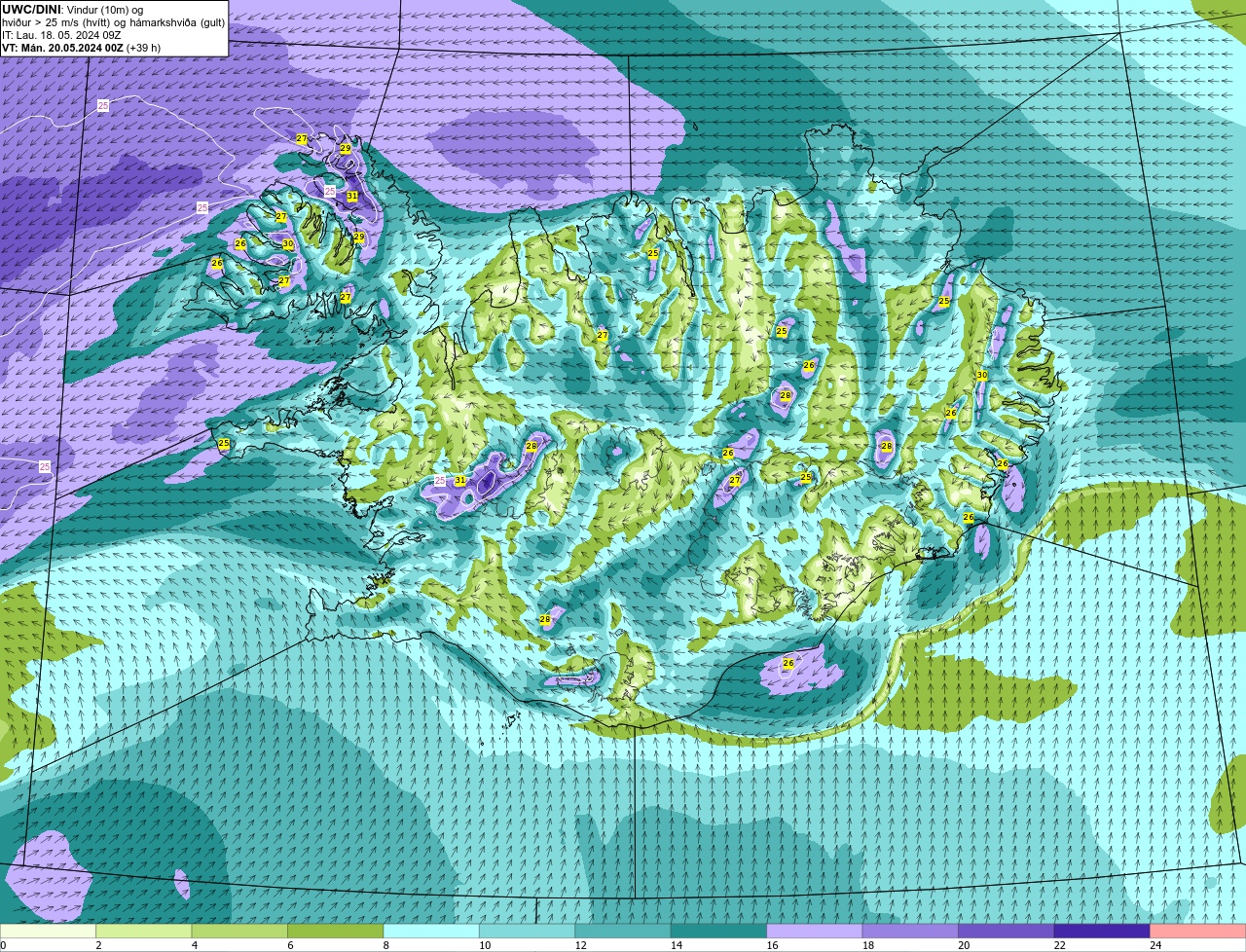Click the "20" legend scale label
This screenshot has width=1246, height=952.
[x=964, y=945]
